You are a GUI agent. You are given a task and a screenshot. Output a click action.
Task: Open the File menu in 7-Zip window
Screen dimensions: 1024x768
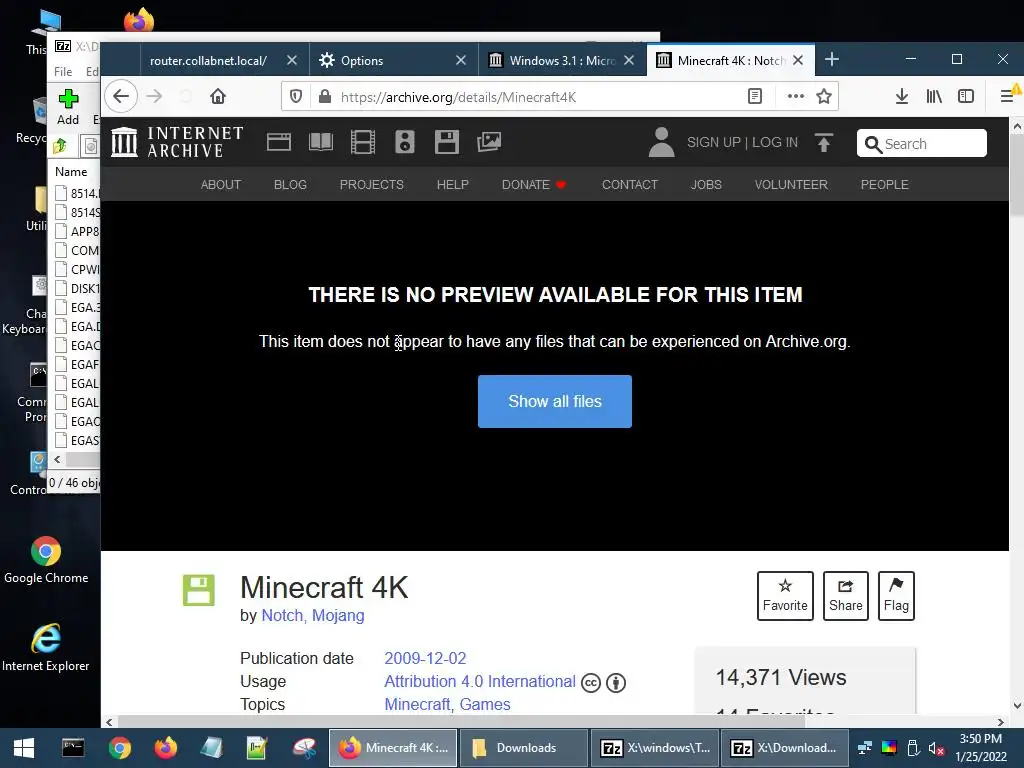coord(63,72)
